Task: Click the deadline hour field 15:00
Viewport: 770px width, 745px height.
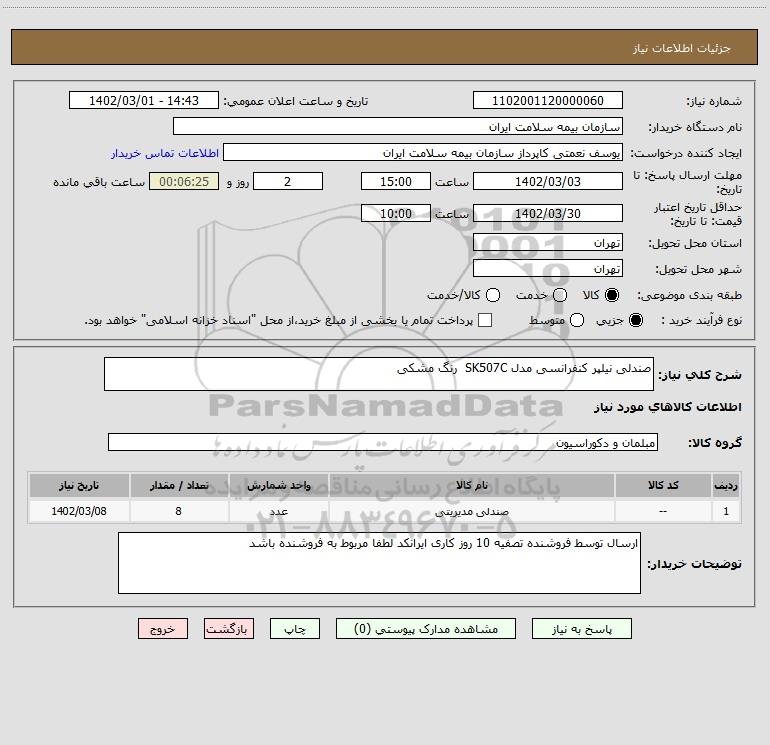Action: tap(396, 181)
